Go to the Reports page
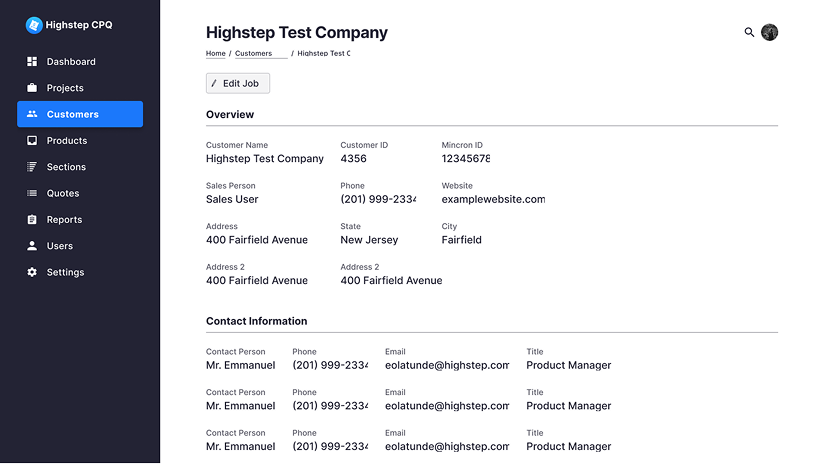824x464 pixels. point(64,220)
